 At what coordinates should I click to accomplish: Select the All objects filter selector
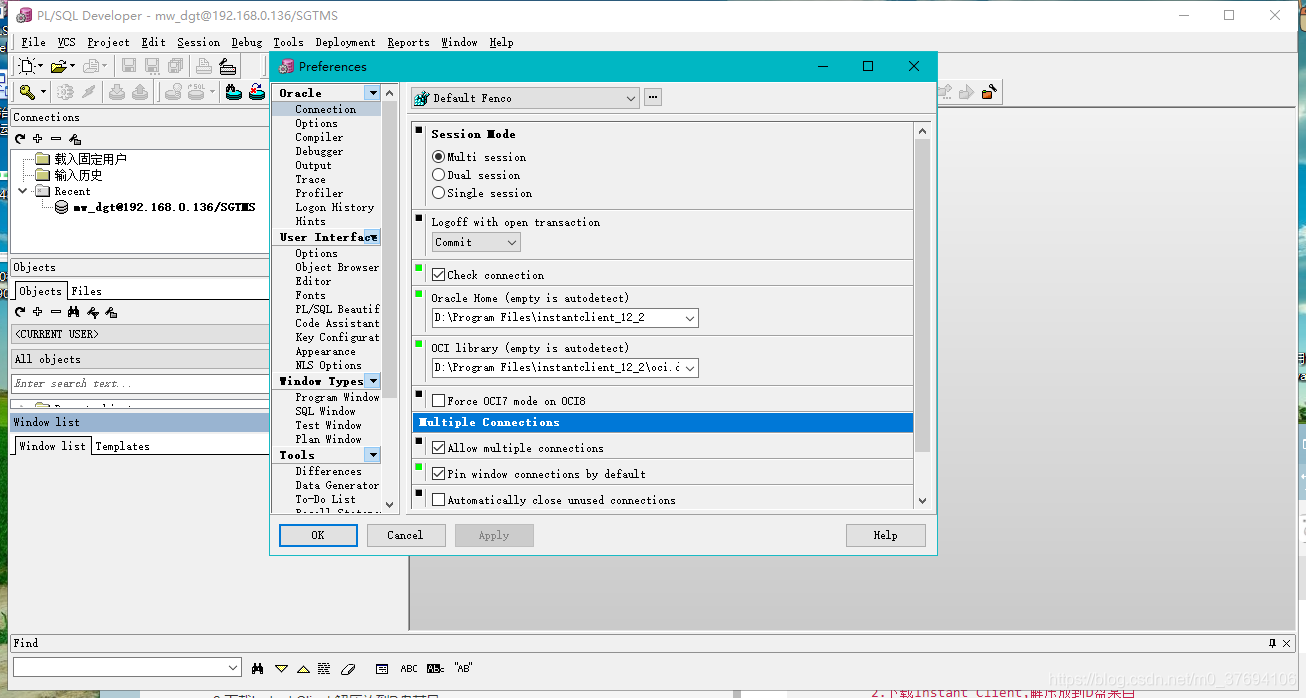pyautogui.click(x=140, y=359)
